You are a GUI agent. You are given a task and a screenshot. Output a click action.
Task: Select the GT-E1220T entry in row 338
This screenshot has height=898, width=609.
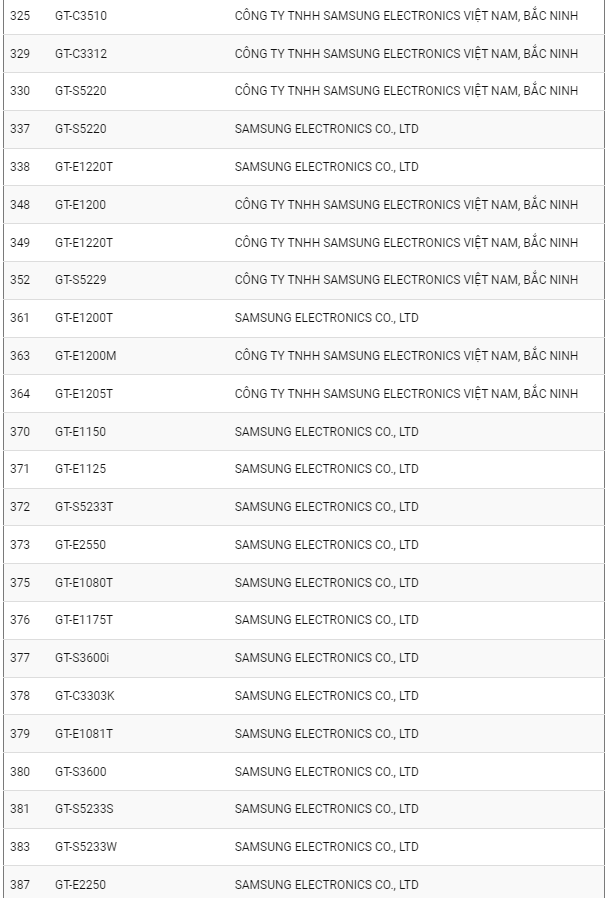(x=84, y=167)
